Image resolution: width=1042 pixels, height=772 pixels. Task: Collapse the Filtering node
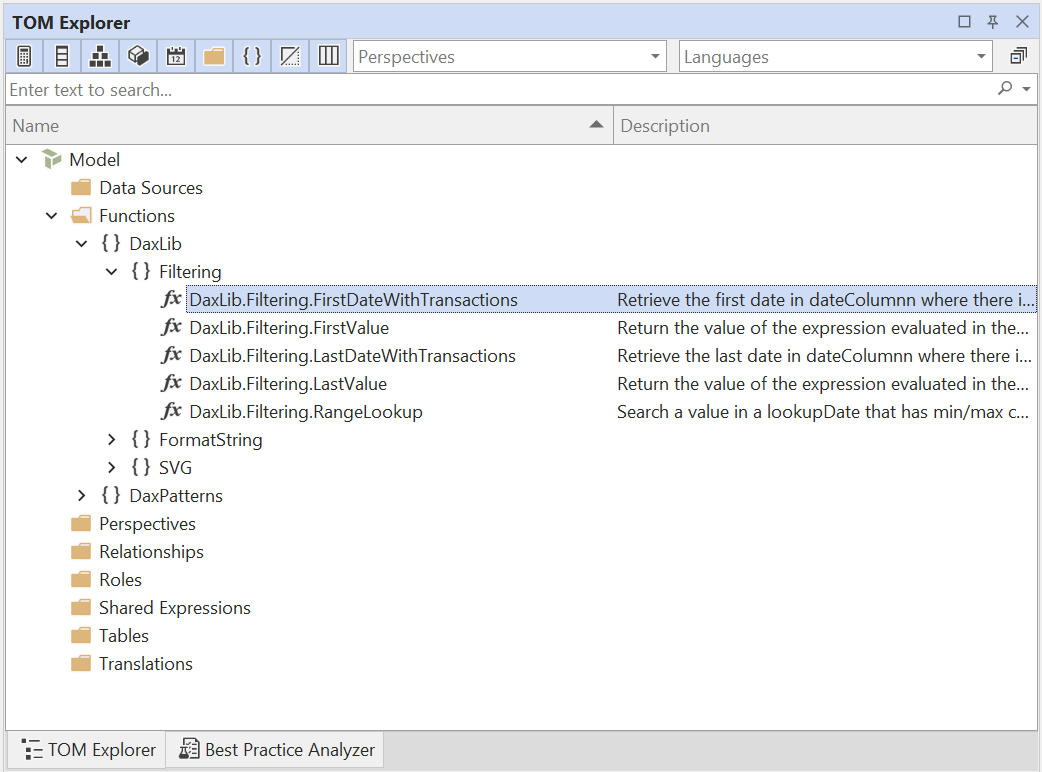112,271
